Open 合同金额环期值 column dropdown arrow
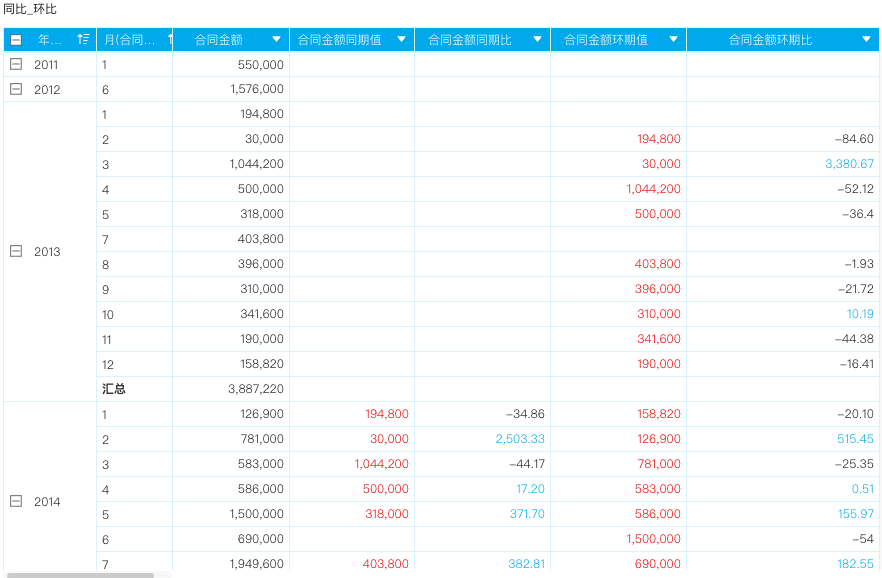 coord(673,39)
